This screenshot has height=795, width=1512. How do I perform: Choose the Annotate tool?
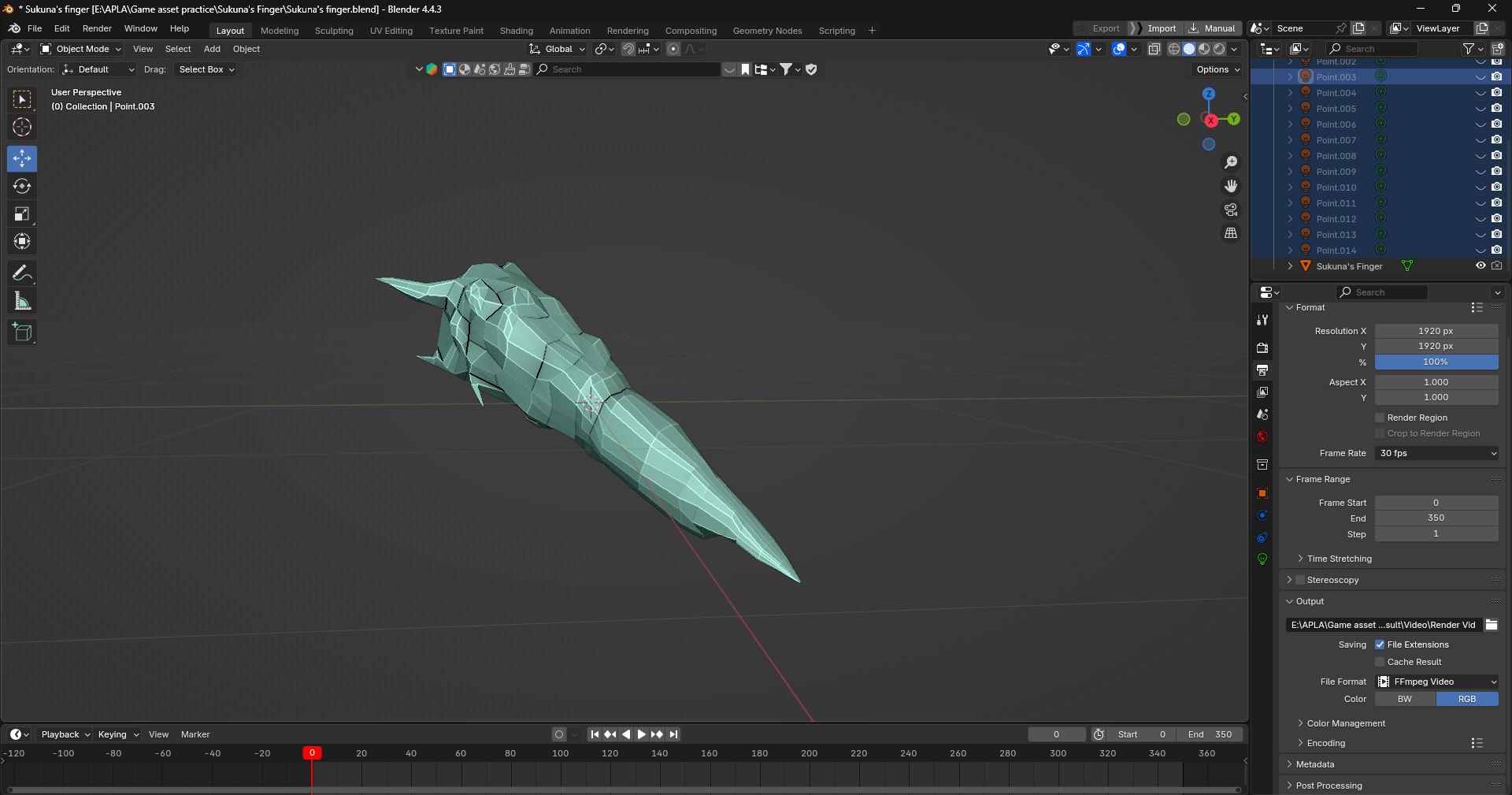[22, 273]
